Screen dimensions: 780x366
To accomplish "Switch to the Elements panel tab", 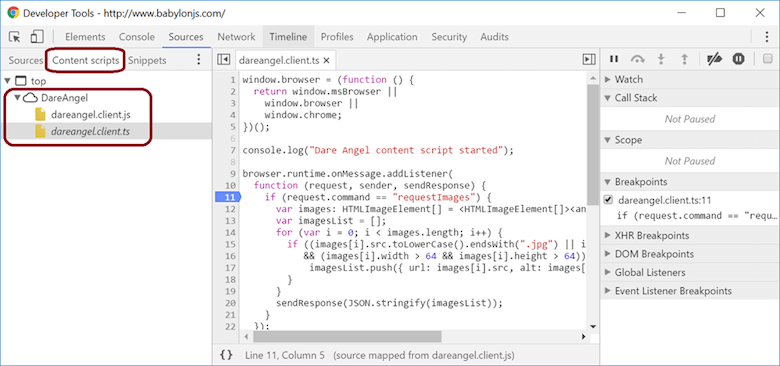I will [x=85, y=37].
